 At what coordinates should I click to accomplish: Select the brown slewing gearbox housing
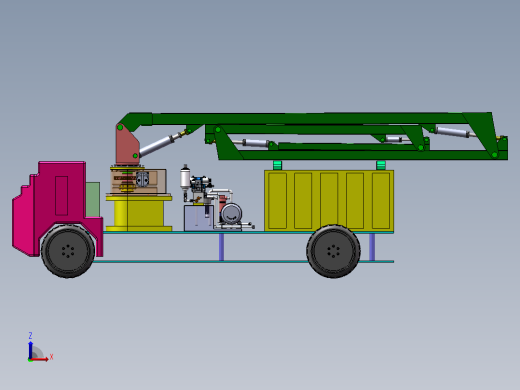pyautogui.click(x=138, y=181)
